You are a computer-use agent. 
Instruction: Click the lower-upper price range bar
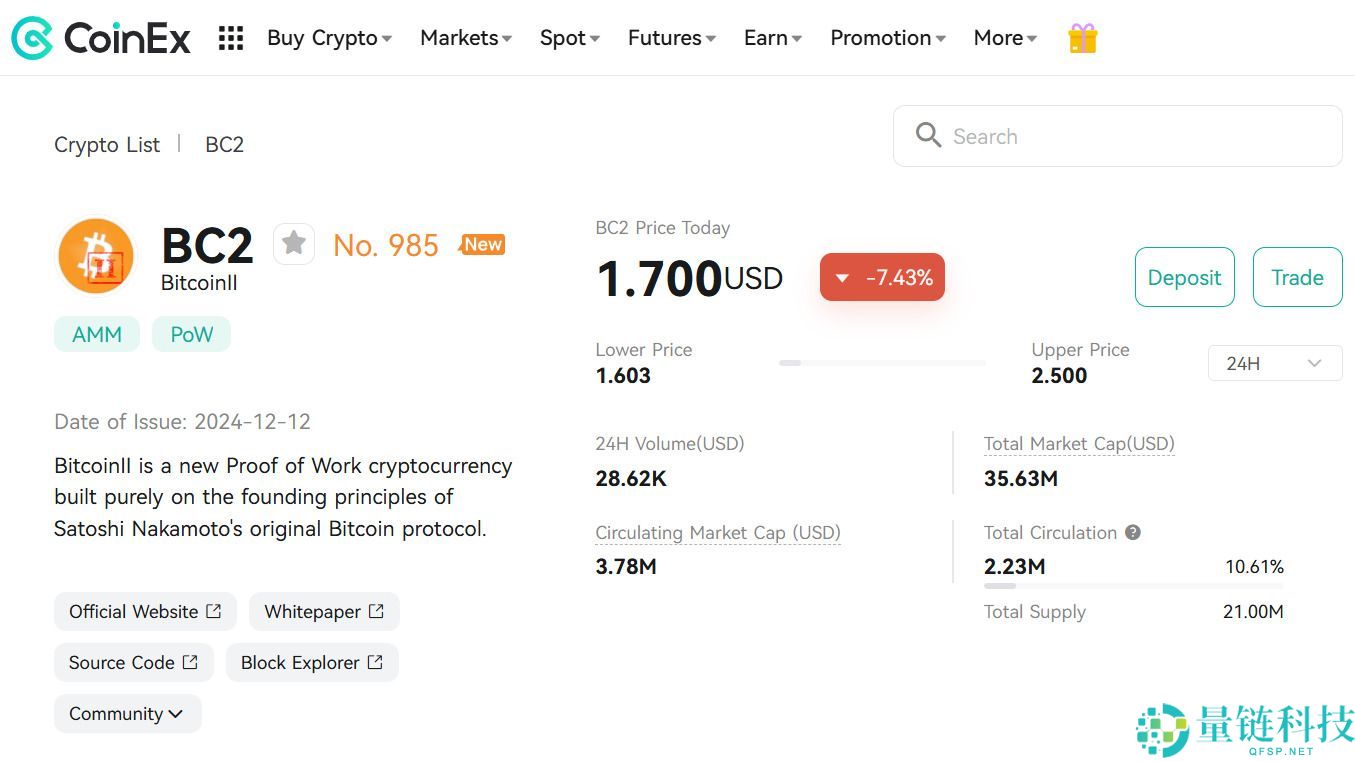882,363
